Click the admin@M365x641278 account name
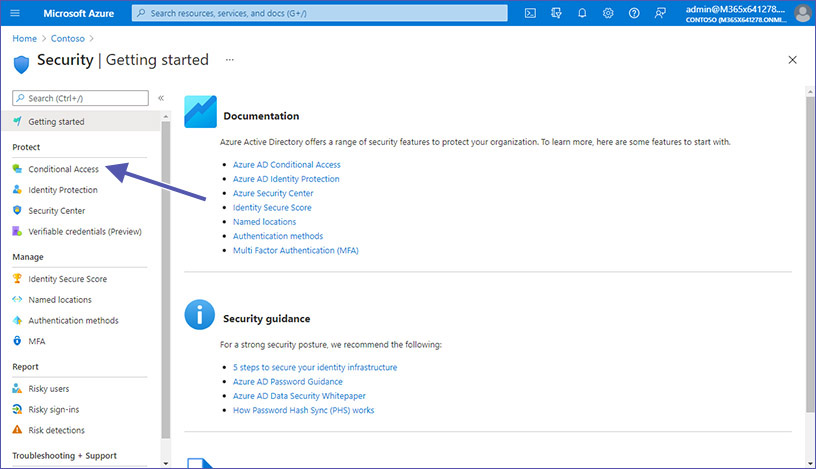The width and height of the screenshot is (816, 469). 735,9
